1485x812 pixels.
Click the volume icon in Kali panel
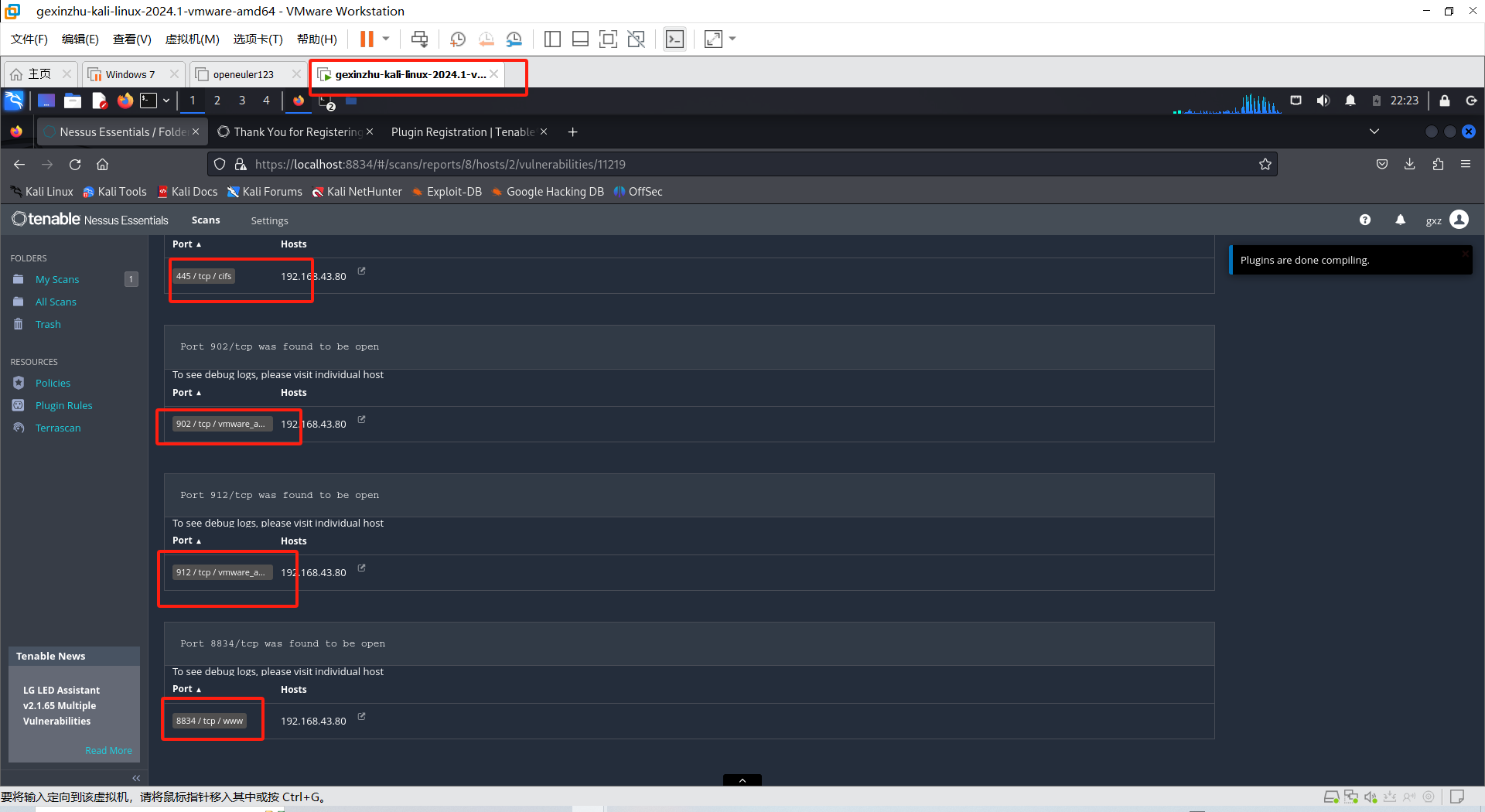1323,101
